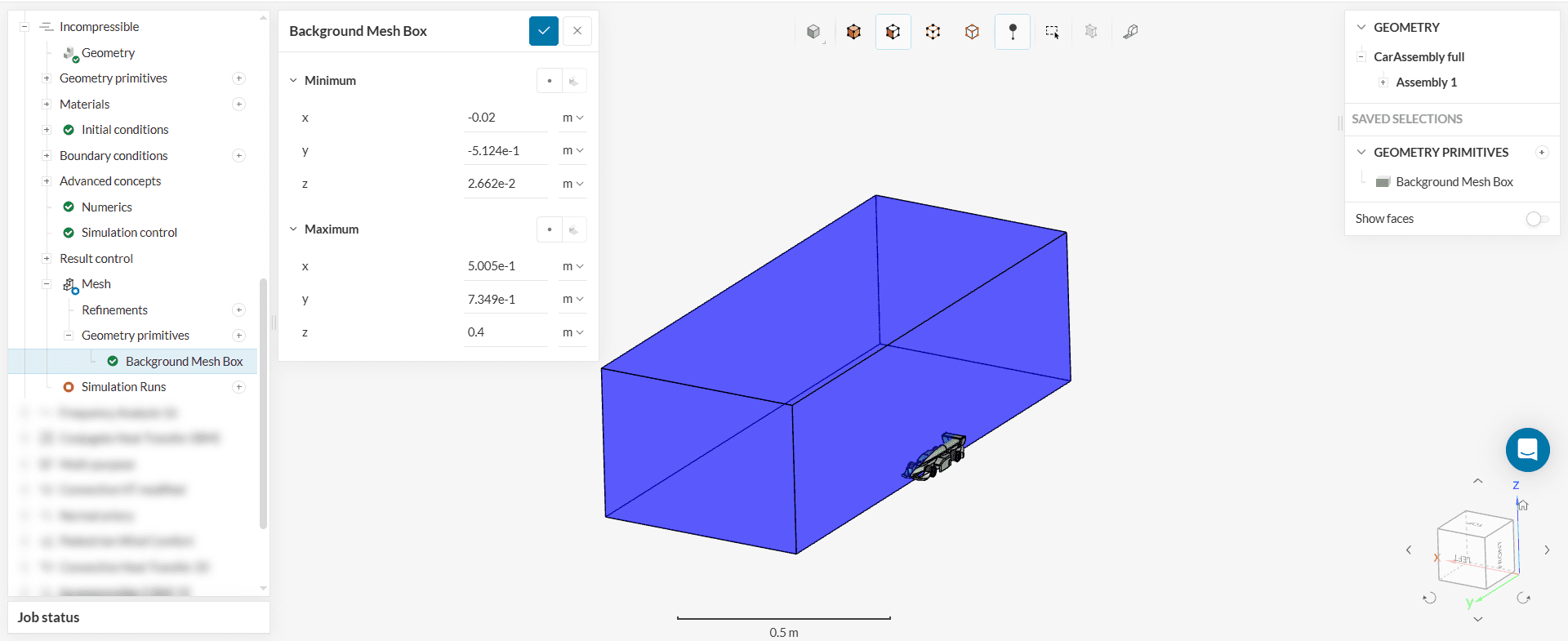Screen dimensions: 1568x641
Task: Add a new geometry primitive in right panel
Action: pos(1542,153)
